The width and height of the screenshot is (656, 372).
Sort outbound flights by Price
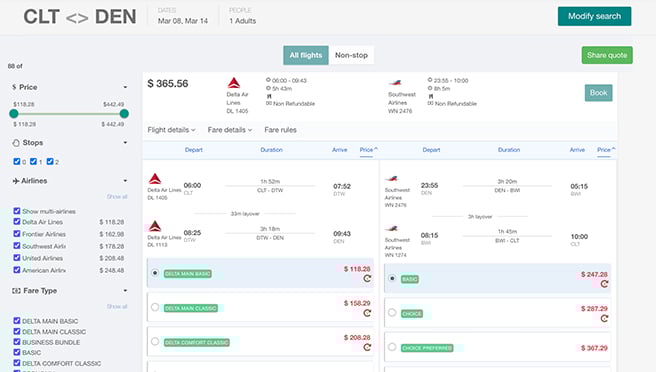click(369, 150)
